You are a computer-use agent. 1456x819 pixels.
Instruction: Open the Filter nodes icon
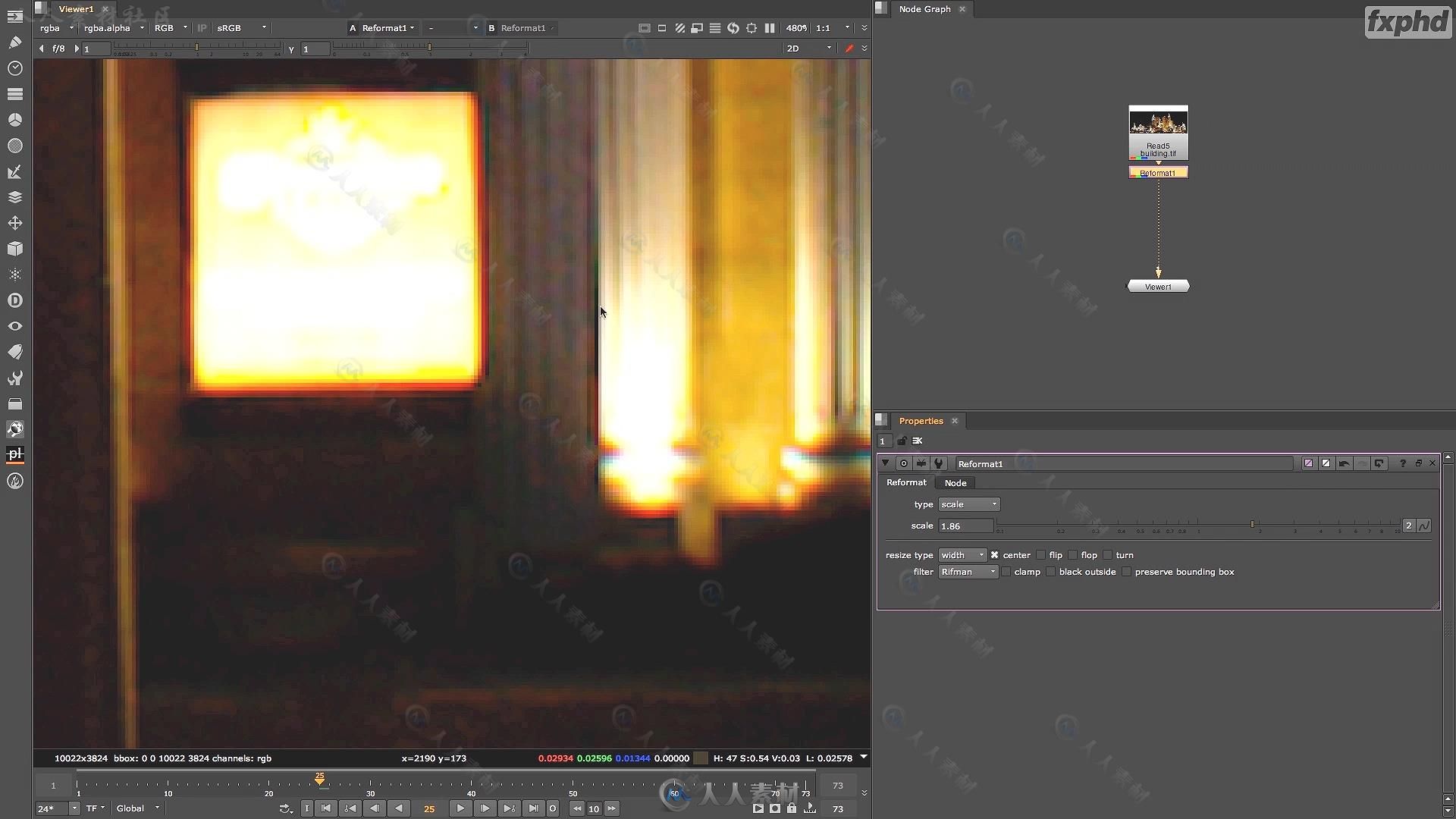pos(14,146)
